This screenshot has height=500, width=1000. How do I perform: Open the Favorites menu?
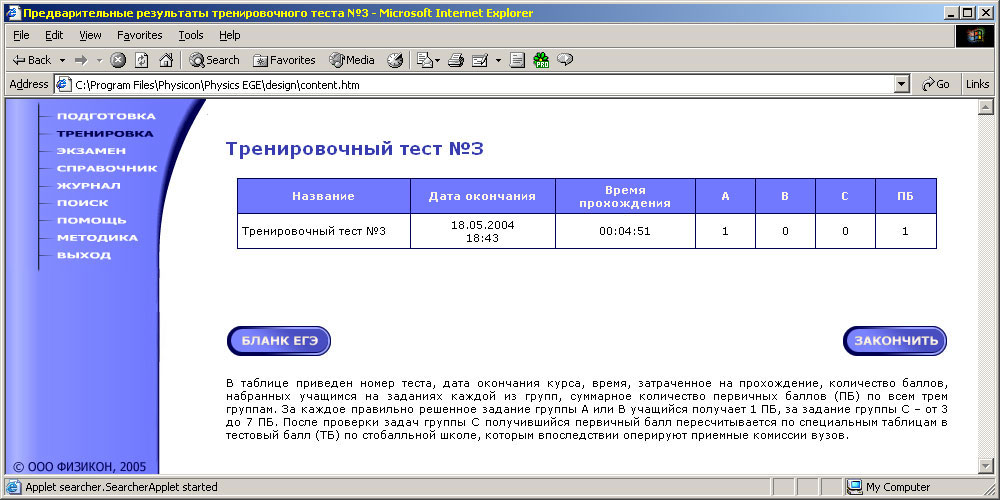(140, 35)
